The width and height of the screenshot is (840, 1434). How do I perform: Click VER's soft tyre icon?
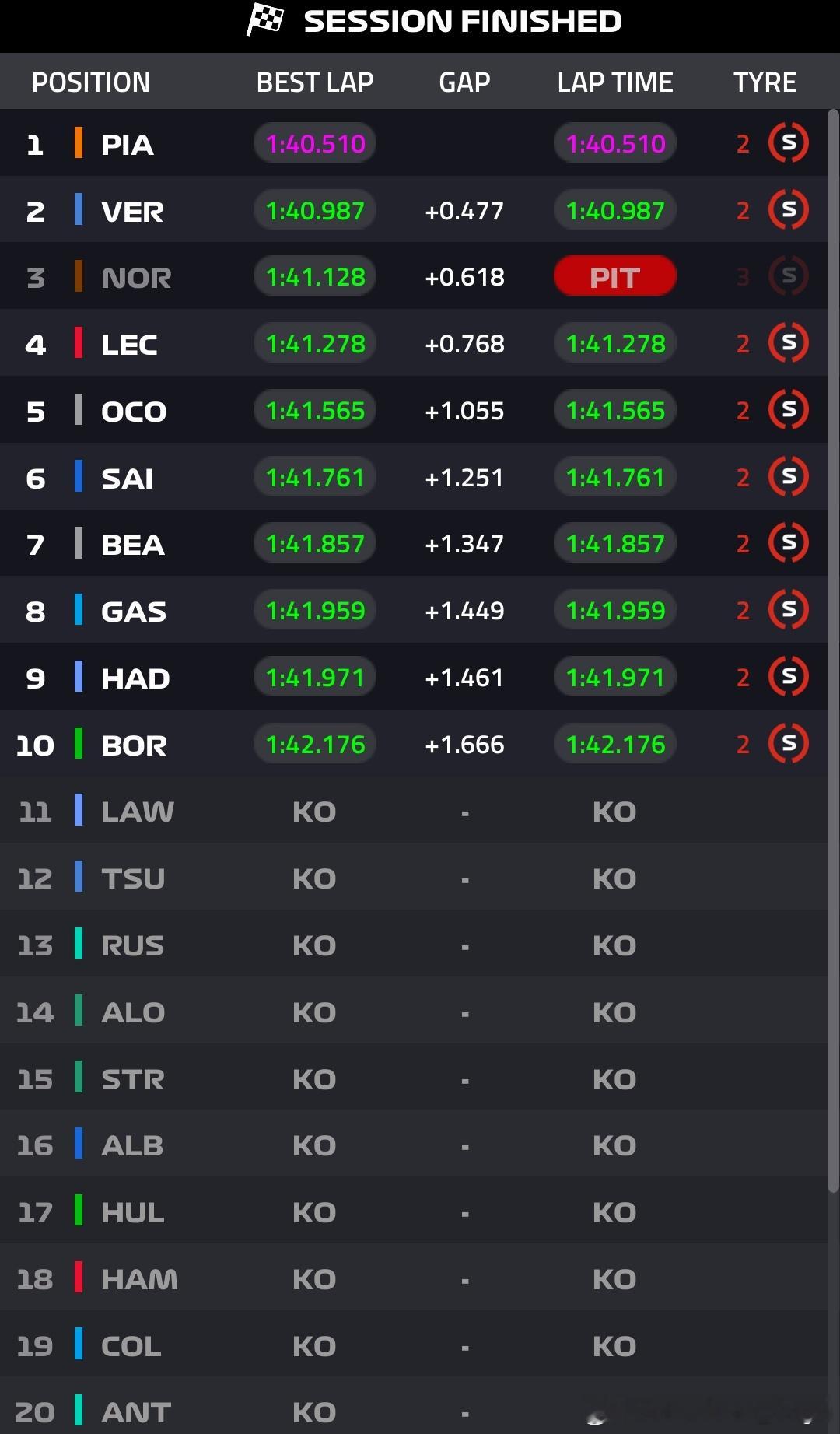click(789, 209)
